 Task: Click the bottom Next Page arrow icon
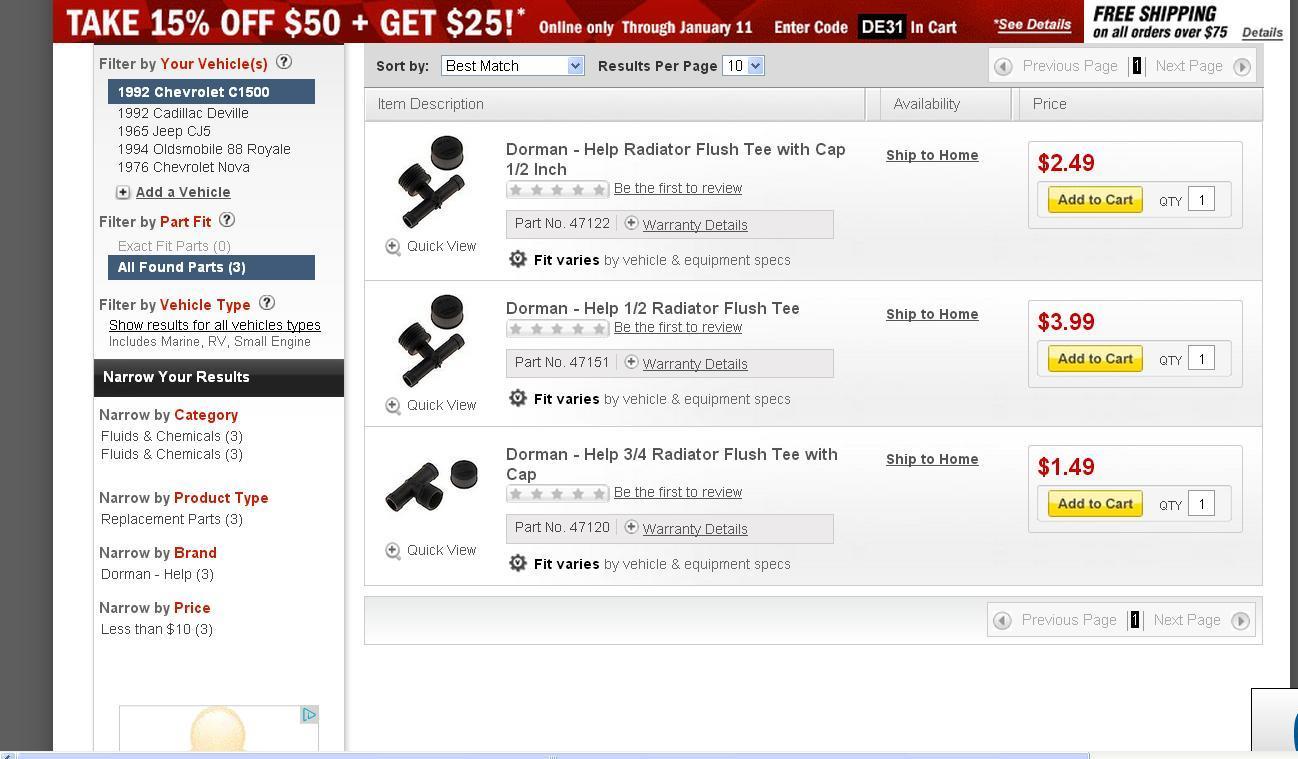tap(1240, 621)
